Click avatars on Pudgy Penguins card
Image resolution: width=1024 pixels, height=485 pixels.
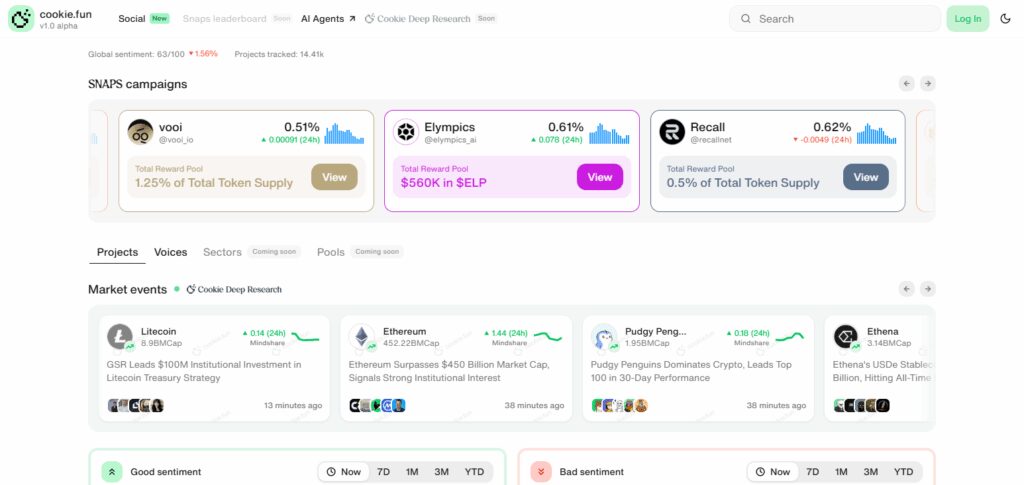(619, 405)
